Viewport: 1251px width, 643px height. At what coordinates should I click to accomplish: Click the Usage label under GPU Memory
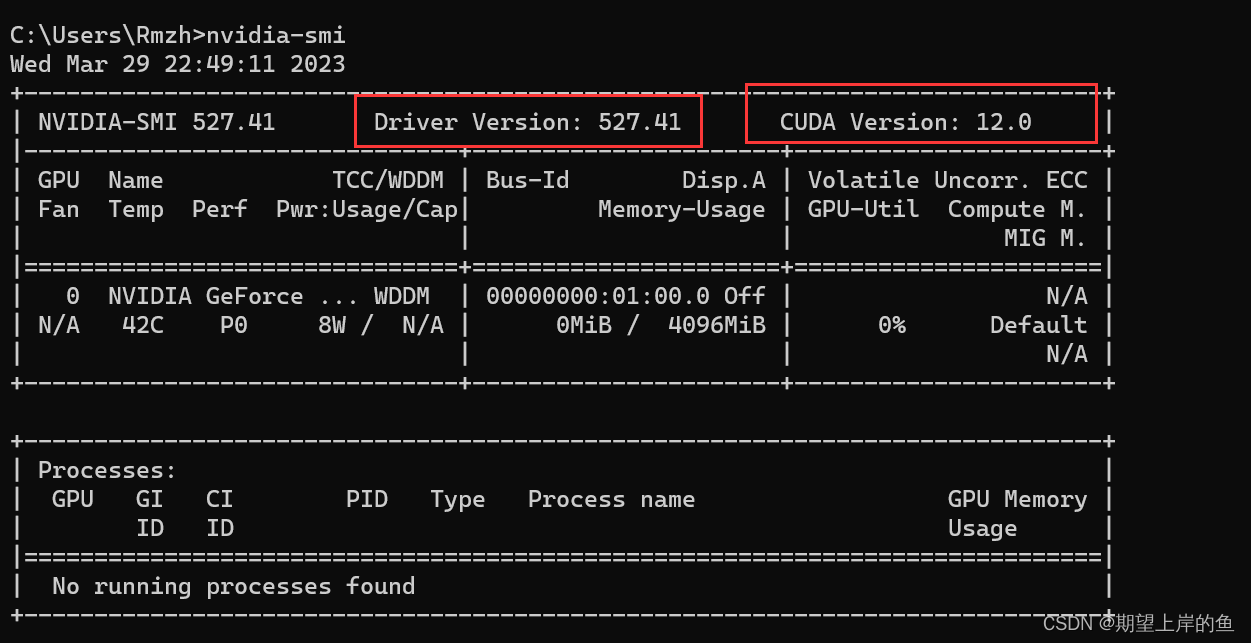pos(983,528)
